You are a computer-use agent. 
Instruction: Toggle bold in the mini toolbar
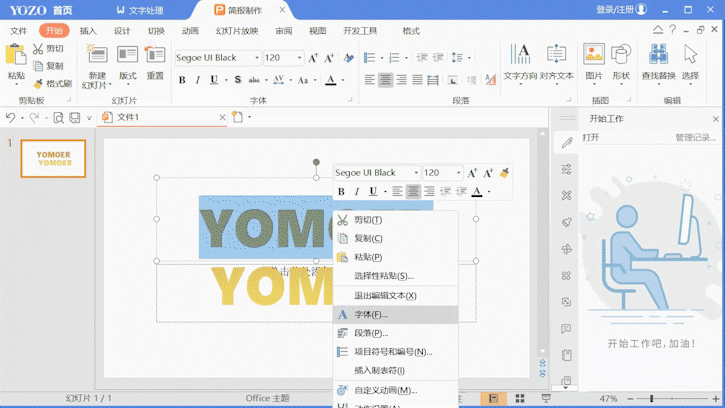(341, 191)
